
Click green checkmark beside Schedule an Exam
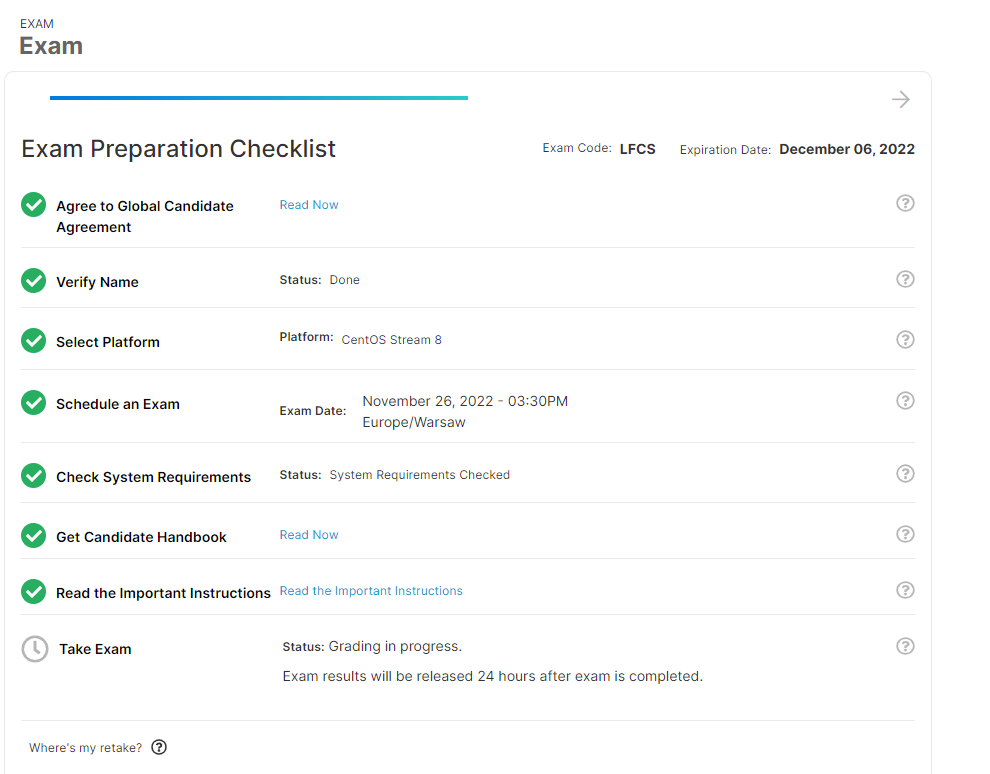coord(33,403)
